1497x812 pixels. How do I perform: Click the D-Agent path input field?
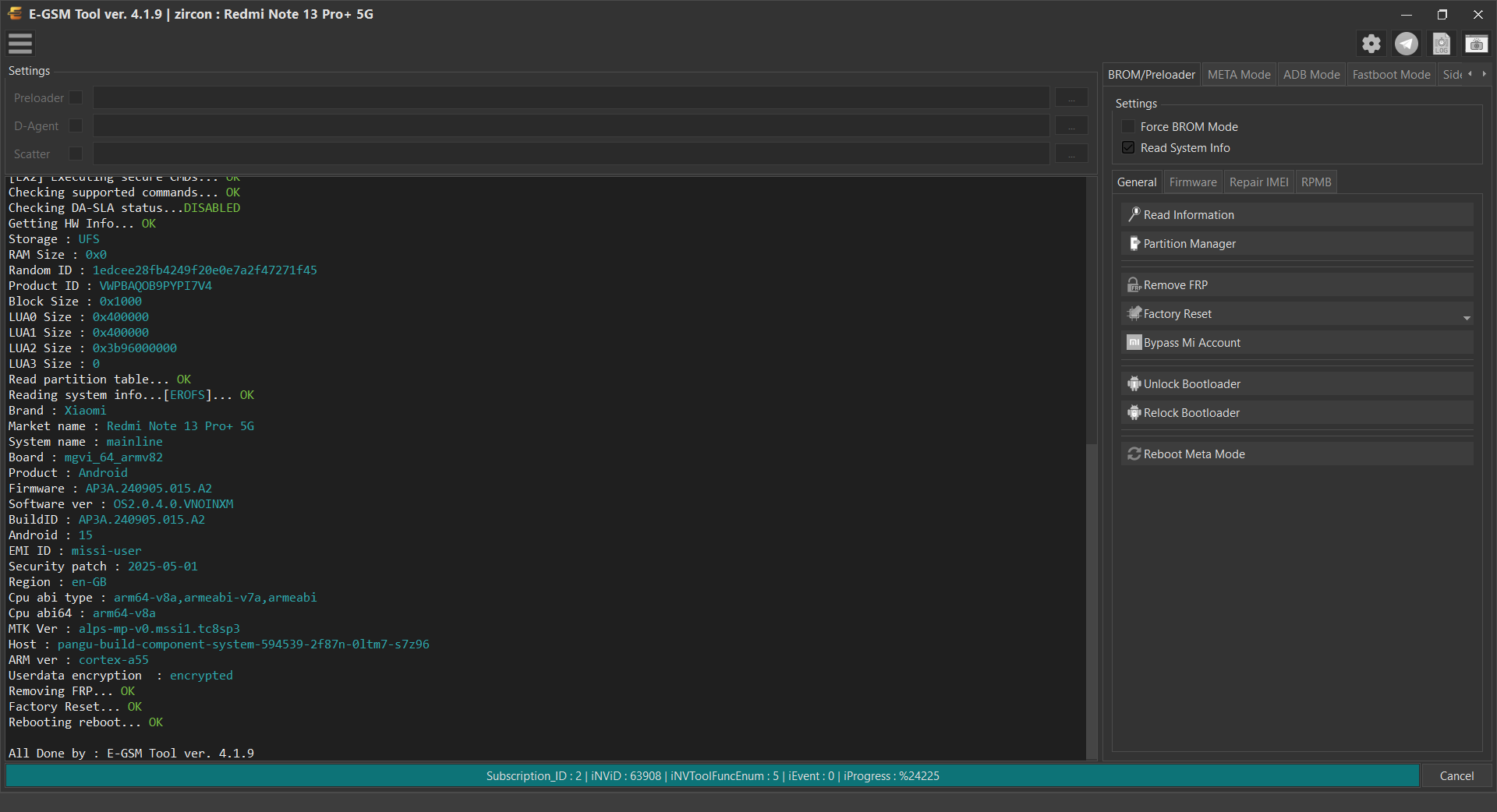(x=571, y=126)
